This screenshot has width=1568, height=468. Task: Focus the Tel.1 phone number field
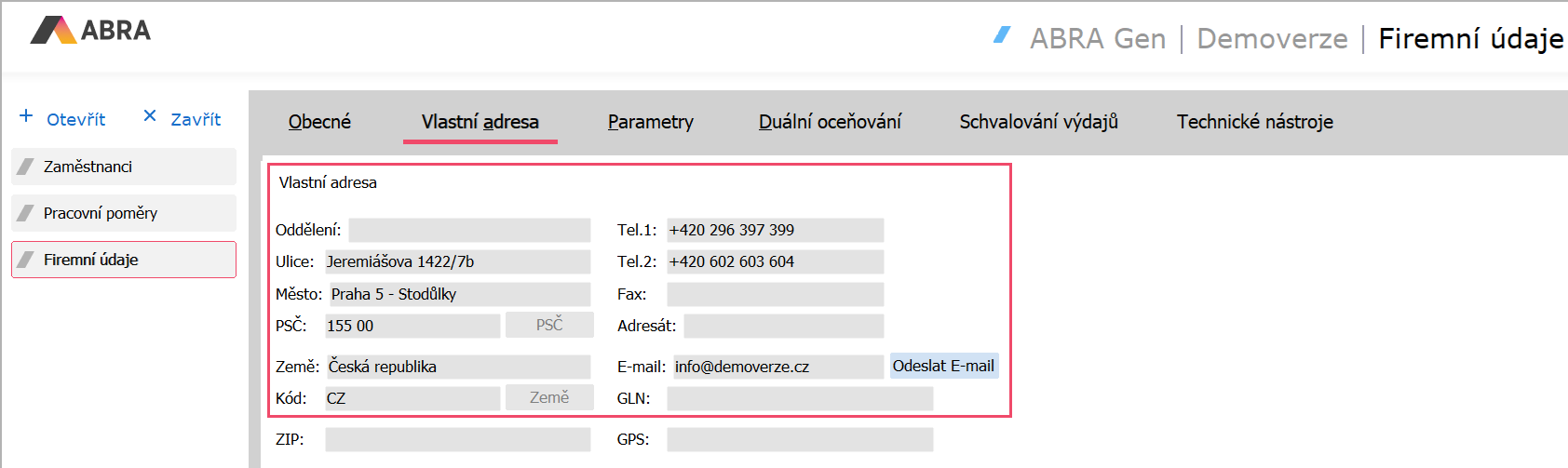[x=775, y=230]
